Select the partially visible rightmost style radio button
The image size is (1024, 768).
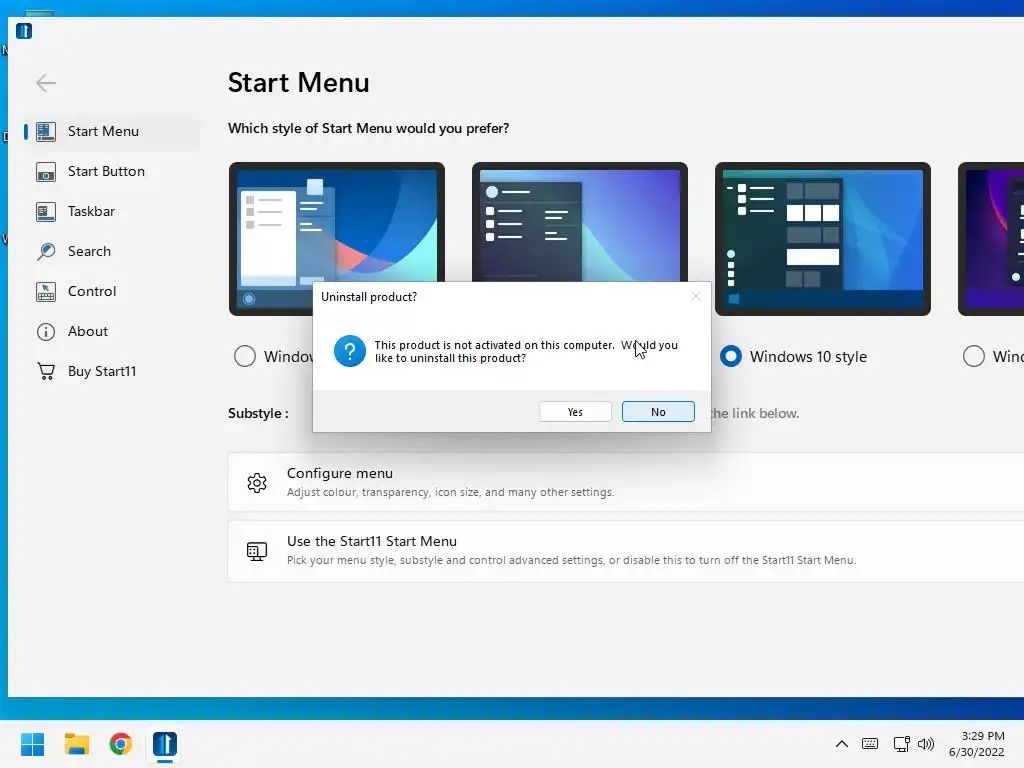974,356
